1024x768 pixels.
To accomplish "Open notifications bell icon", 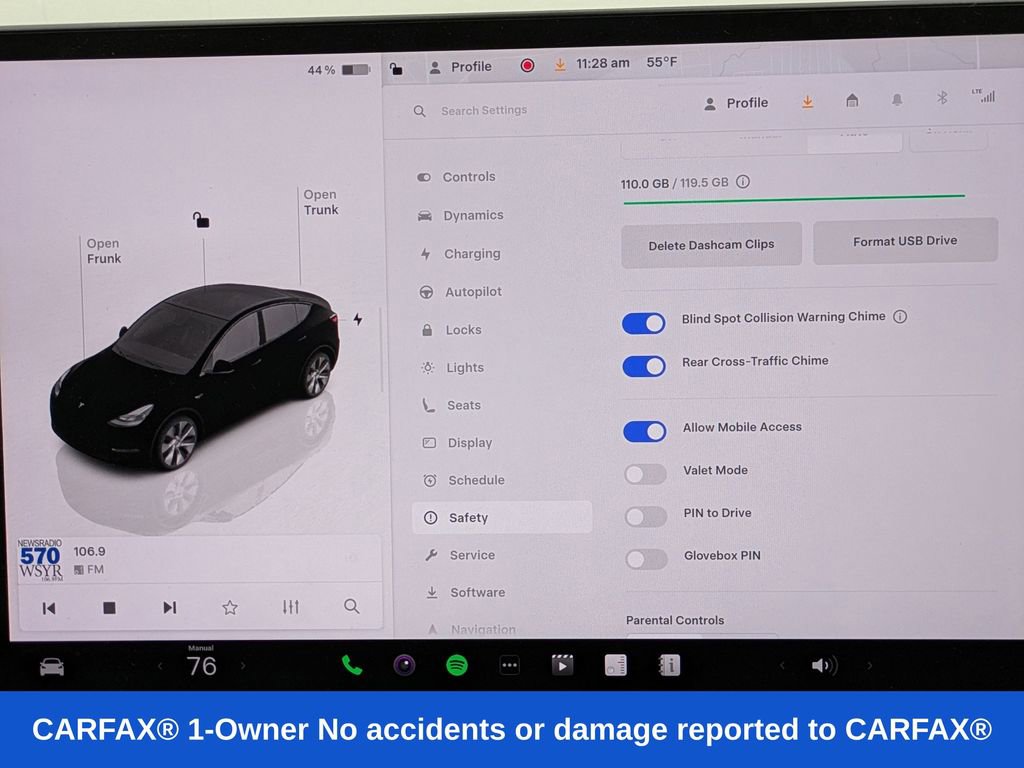I will point(897,99).
